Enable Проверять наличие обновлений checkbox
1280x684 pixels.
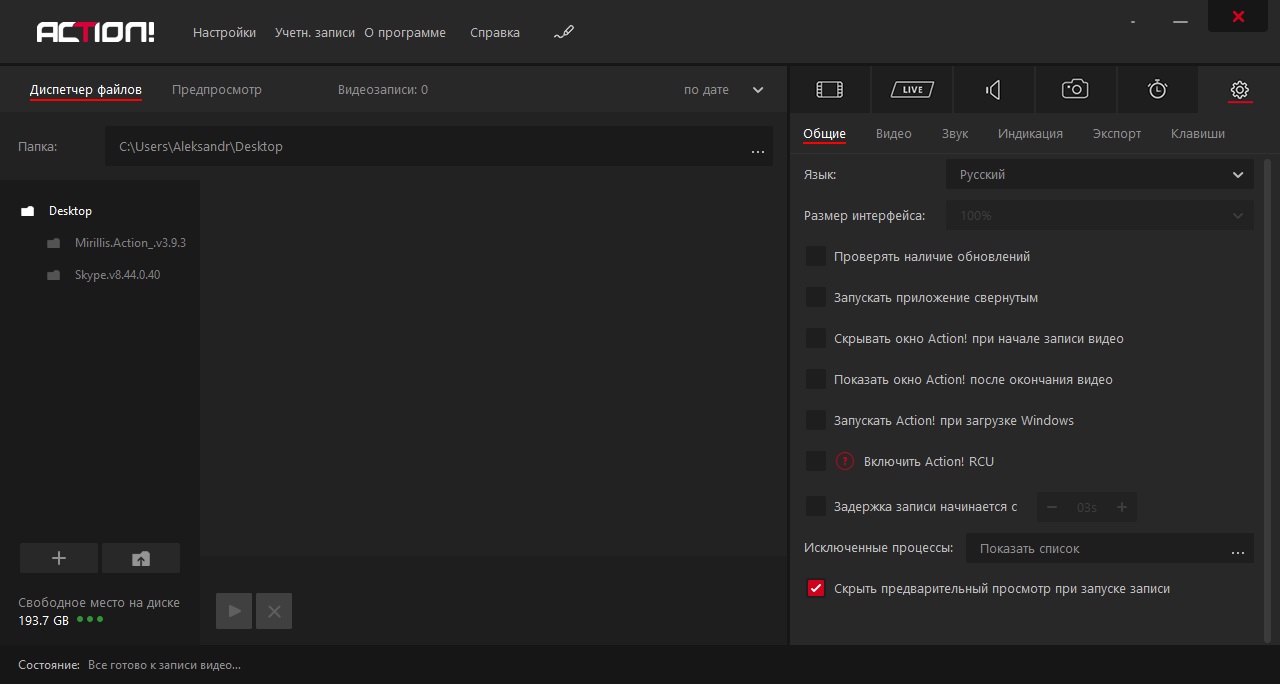coord(816,257)
